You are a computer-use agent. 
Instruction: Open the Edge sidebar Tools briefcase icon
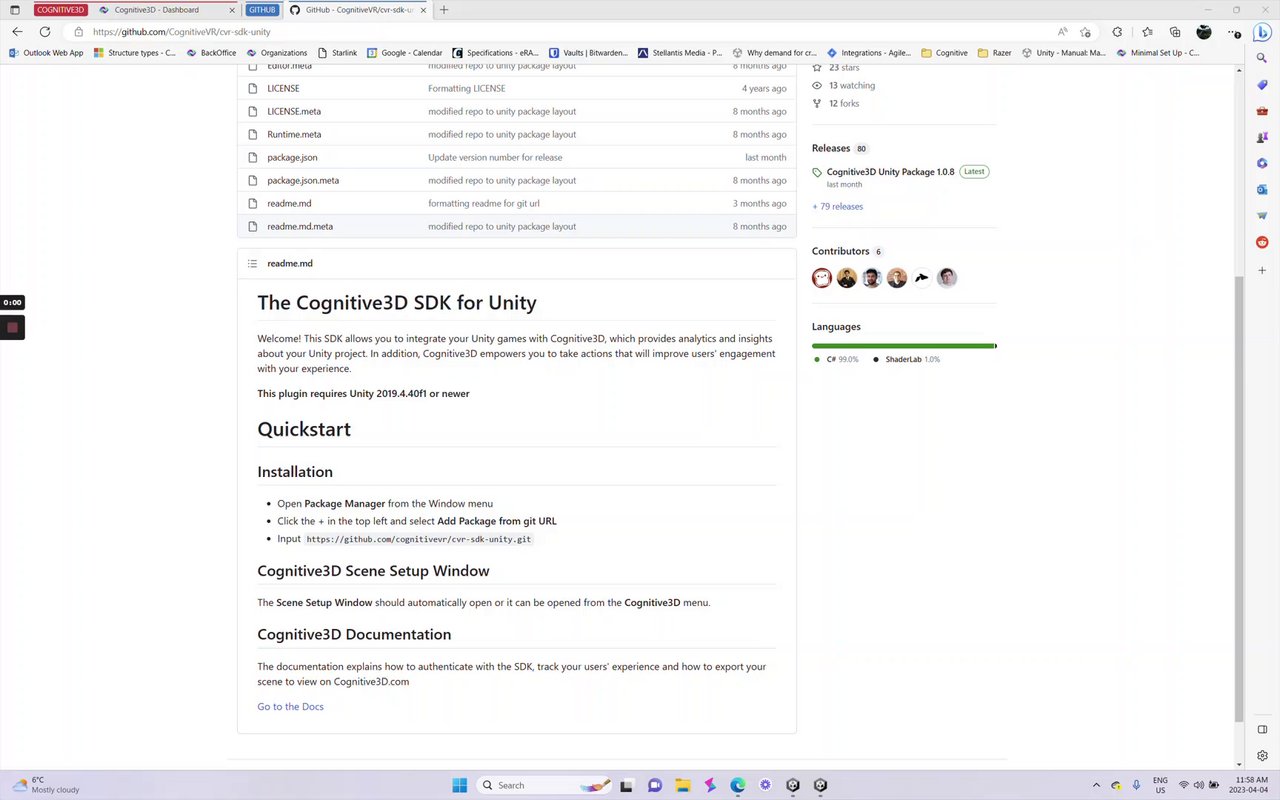1262,111
